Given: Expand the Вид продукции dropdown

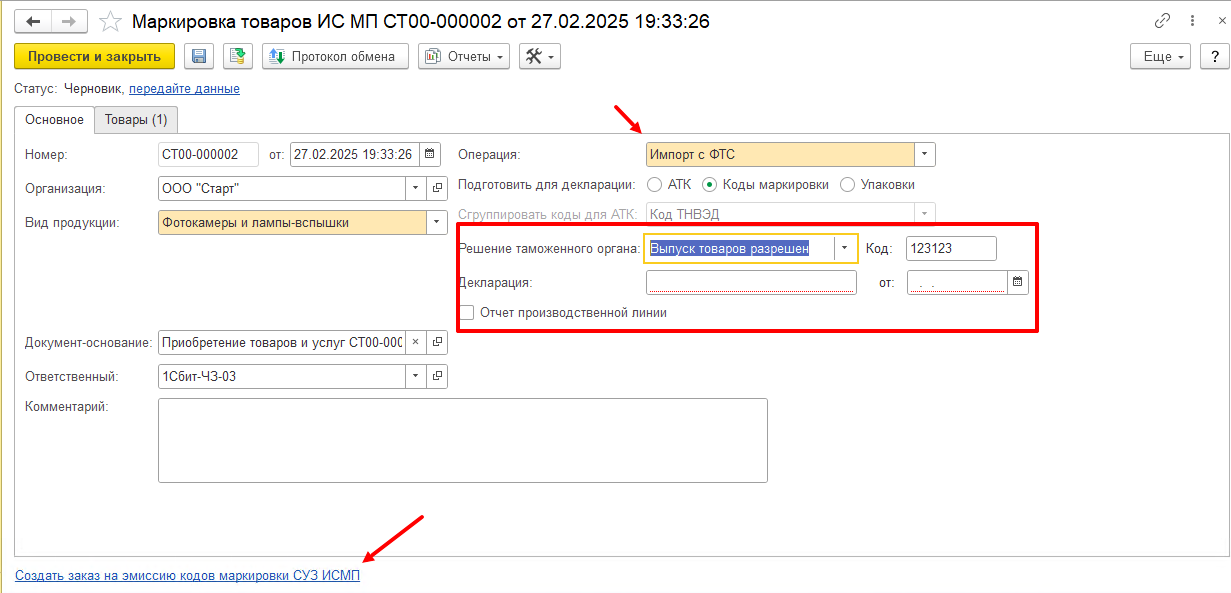Looking at the screenshot, I should click(x=437, y=223).
